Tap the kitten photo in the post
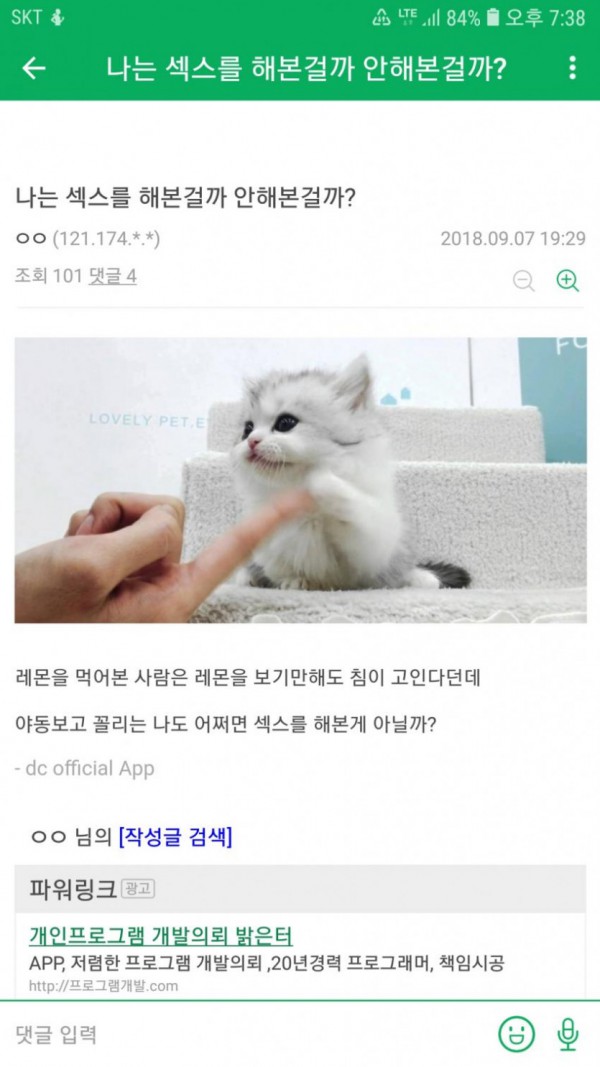This screenshot has height=1067, width=600. pyautogui.click(x=300, y=480)
